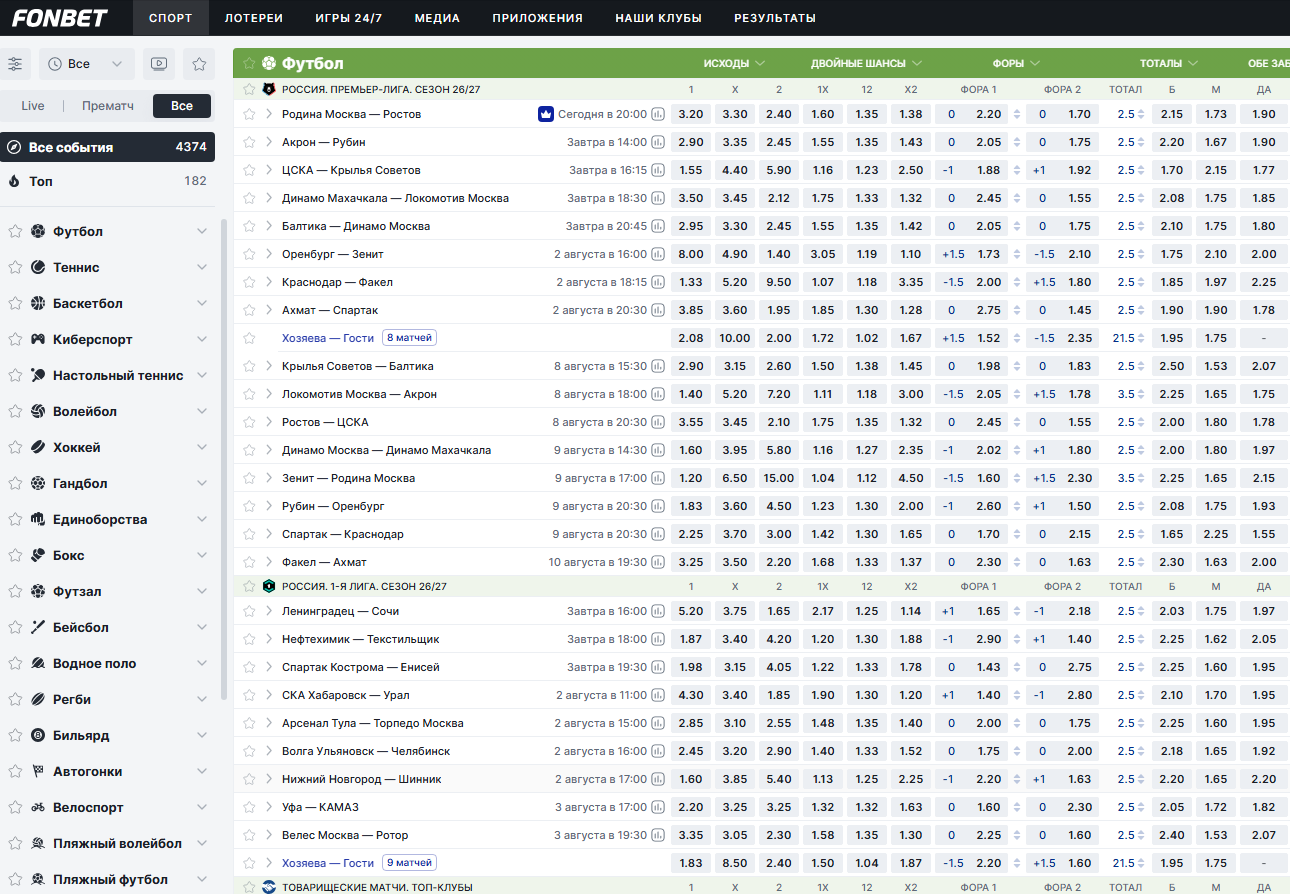
Task: Select the Автогонки flag icon in sidebar
Action: click(38, 771)
